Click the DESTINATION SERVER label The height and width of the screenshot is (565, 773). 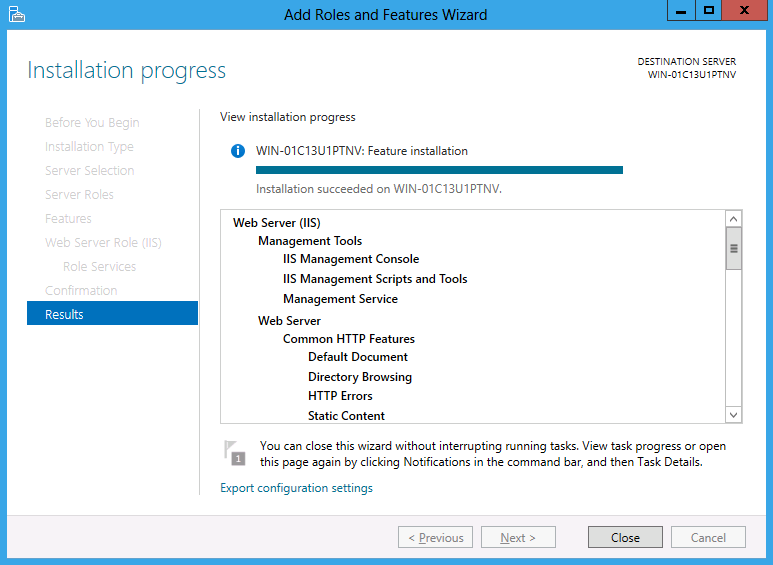point(686,62)
